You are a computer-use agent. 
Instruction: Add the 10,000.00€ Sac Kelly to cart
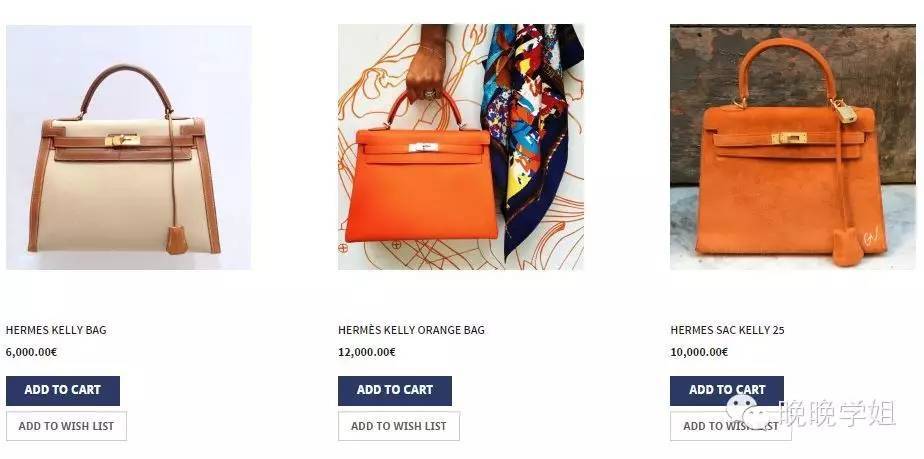pos(727,391)
